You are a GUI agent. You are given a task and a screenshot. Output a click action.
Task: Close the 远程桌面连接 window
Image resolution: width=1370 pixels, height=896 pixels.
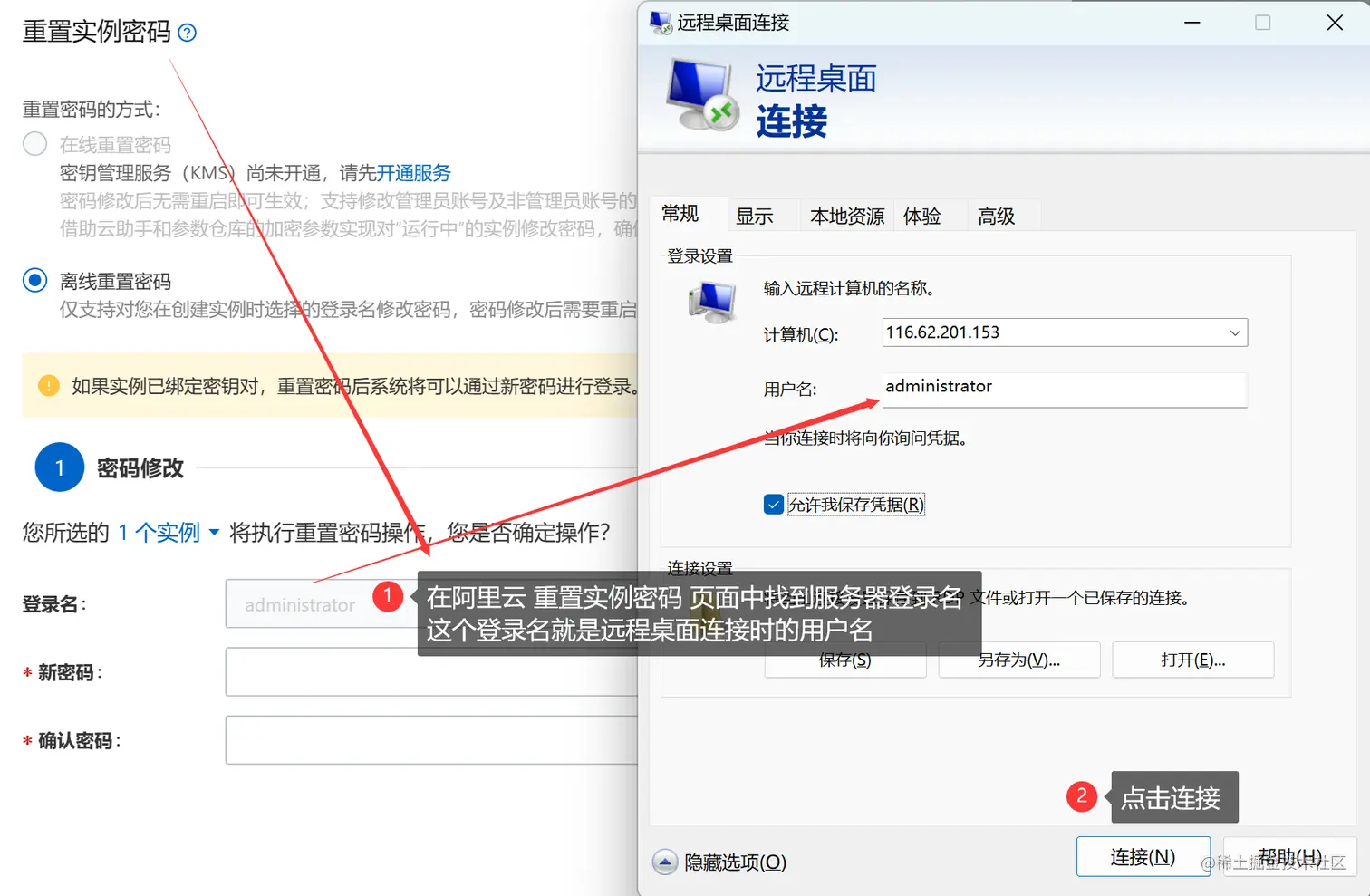point(1335,23)
